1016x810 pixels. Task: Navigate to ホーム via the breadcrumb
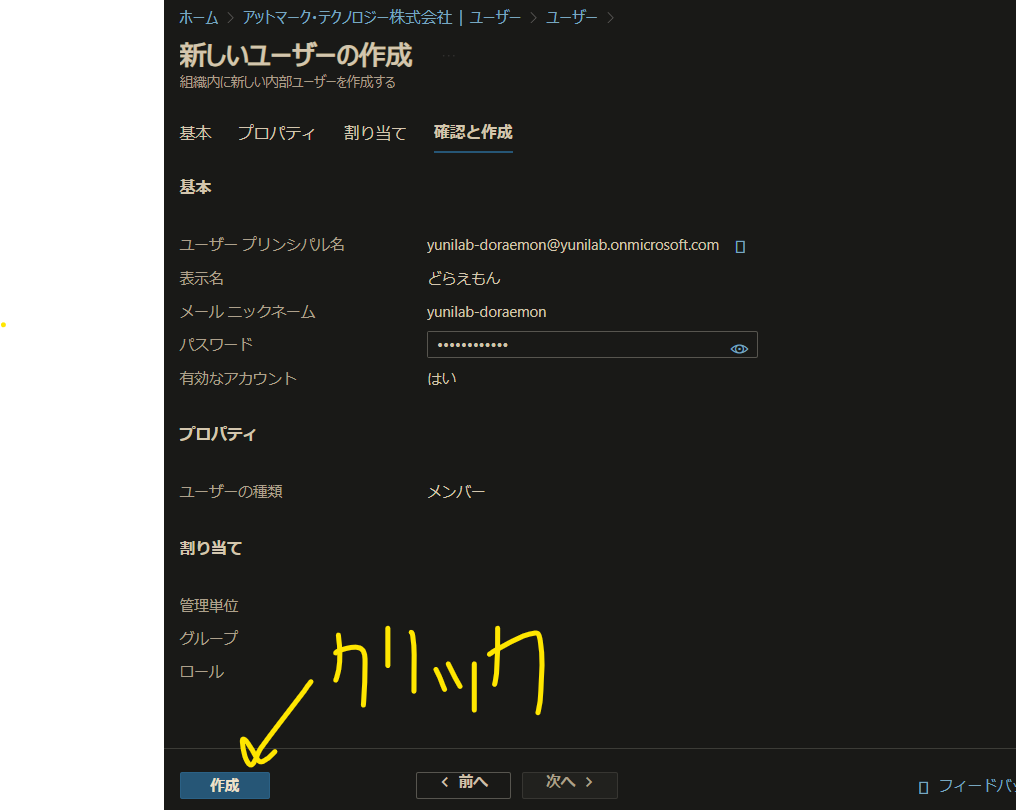(198, 17)
